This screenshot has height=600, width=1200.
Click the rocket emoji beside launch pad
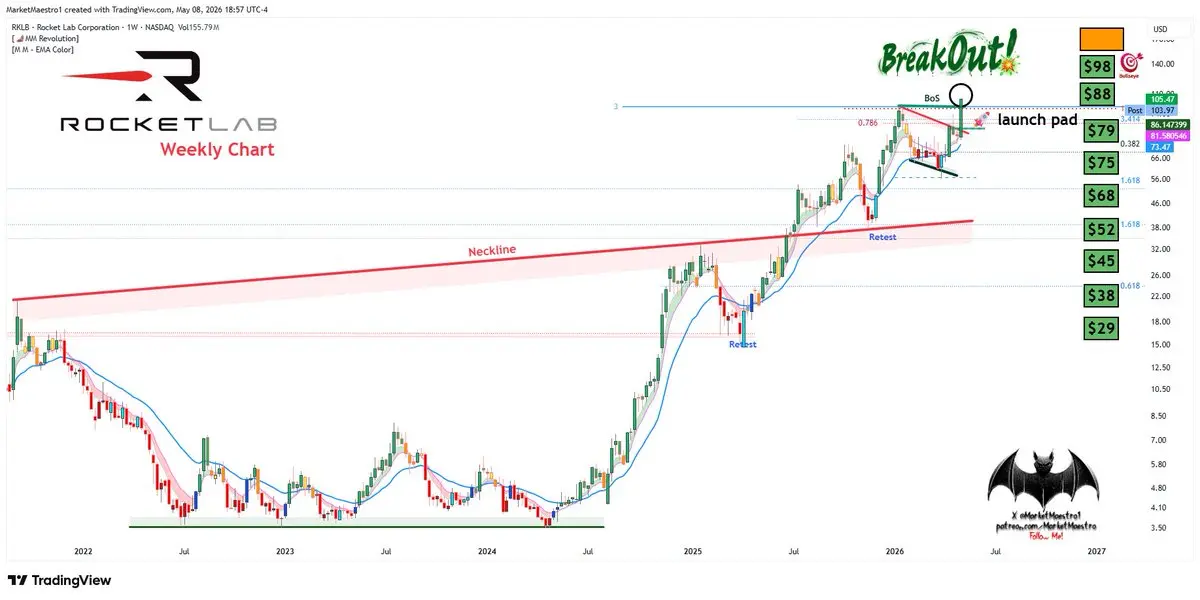(x=981, y=120)
